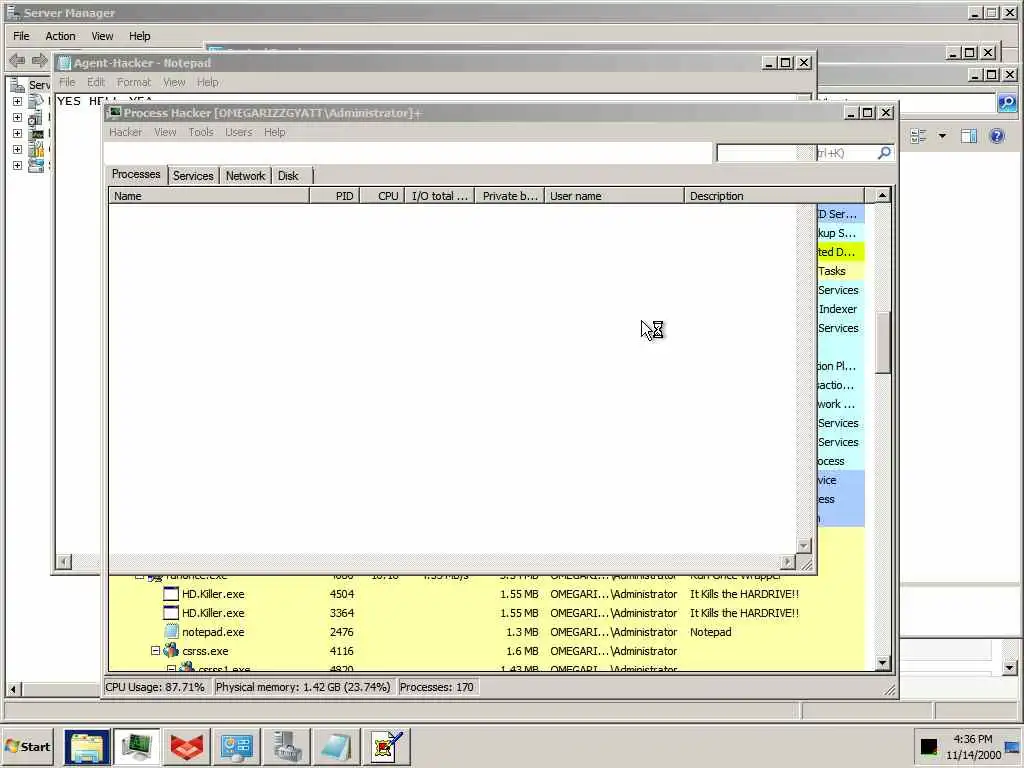Image resolution: width=1024 pixels, height=768 pixels.
Task: Click the Processes: 170 status entry
Action: tap(436, 687)
